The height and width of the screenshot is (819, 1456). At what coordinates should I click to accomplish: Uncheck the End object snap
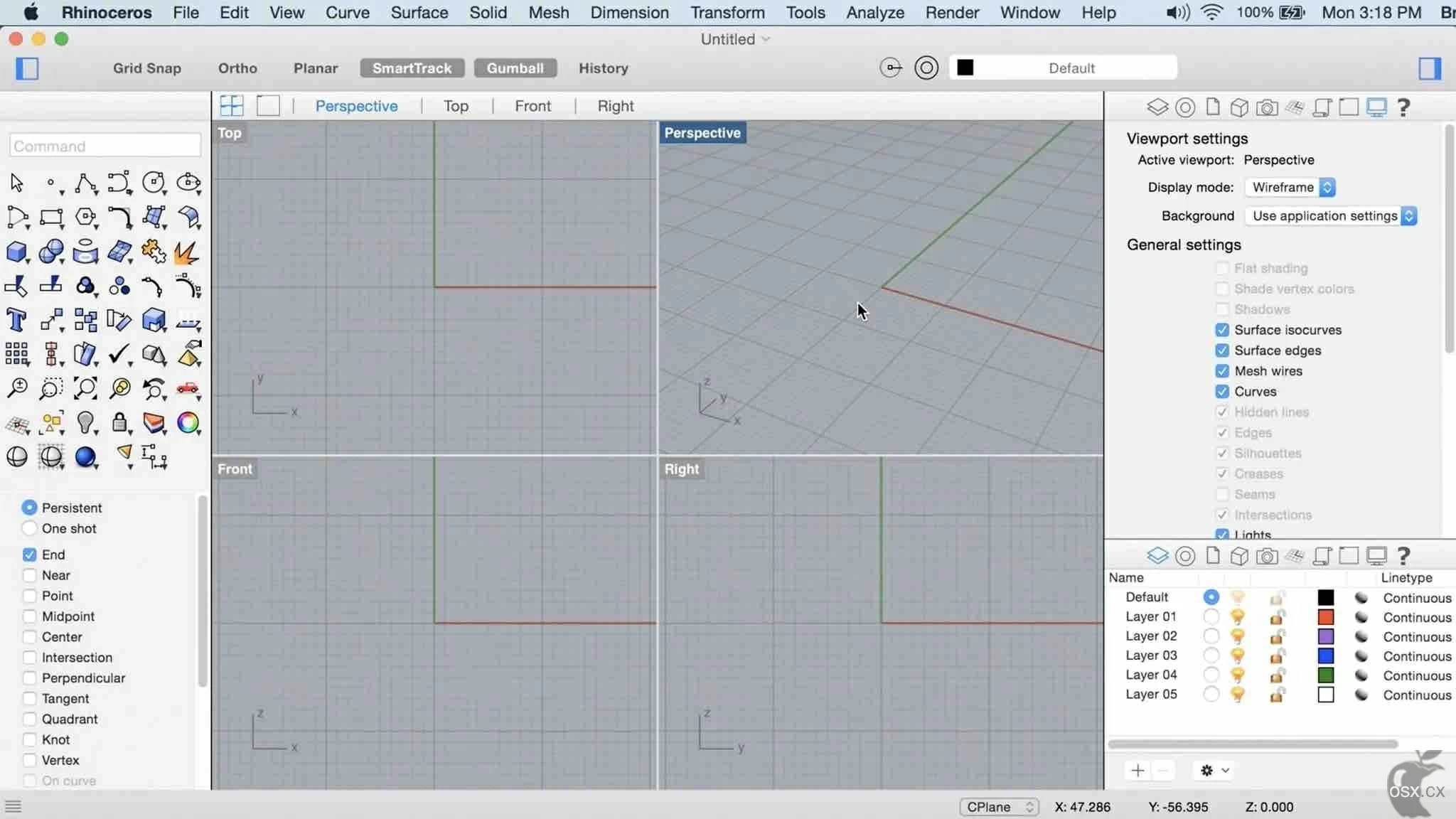(x=29, y=555)
